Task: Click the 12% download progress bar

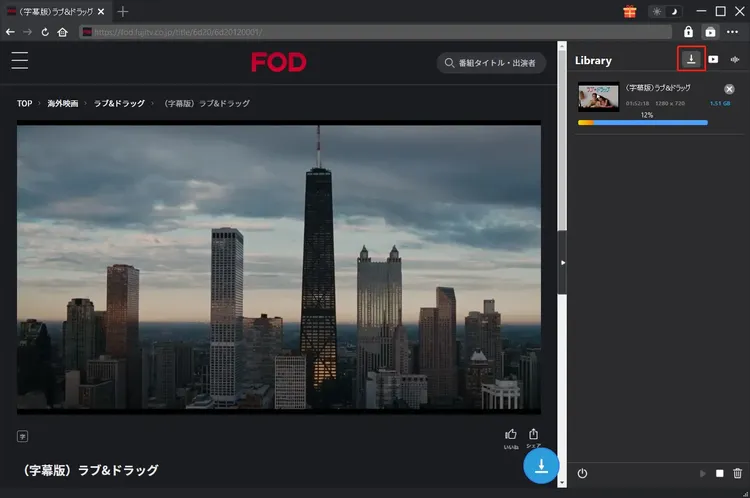Action: [643, 123]
